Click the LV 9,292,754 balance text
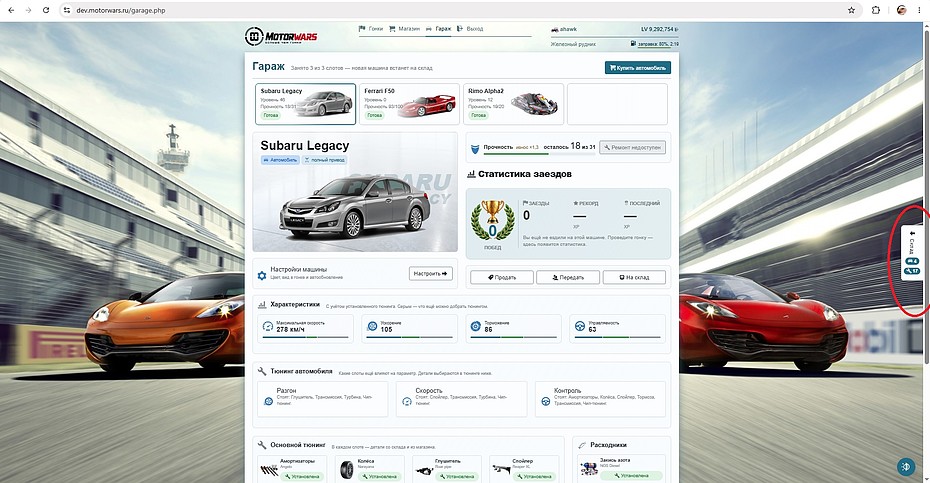Viewport: 930px width, 483px height. pyautogui.click(x=660, y=29)
